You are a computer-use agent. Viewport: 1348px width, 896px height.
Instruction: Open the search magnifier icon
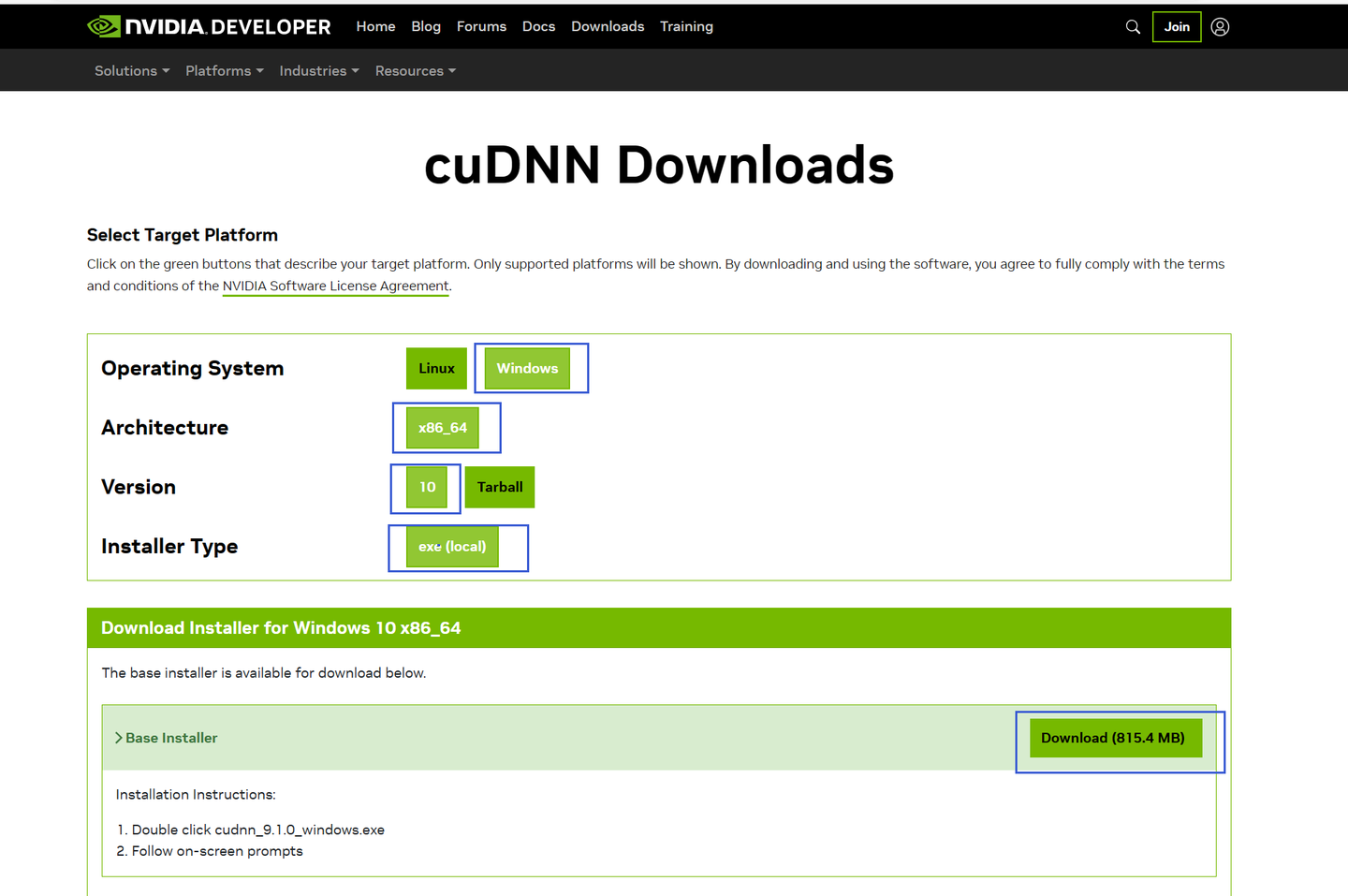click(1133, 26)
